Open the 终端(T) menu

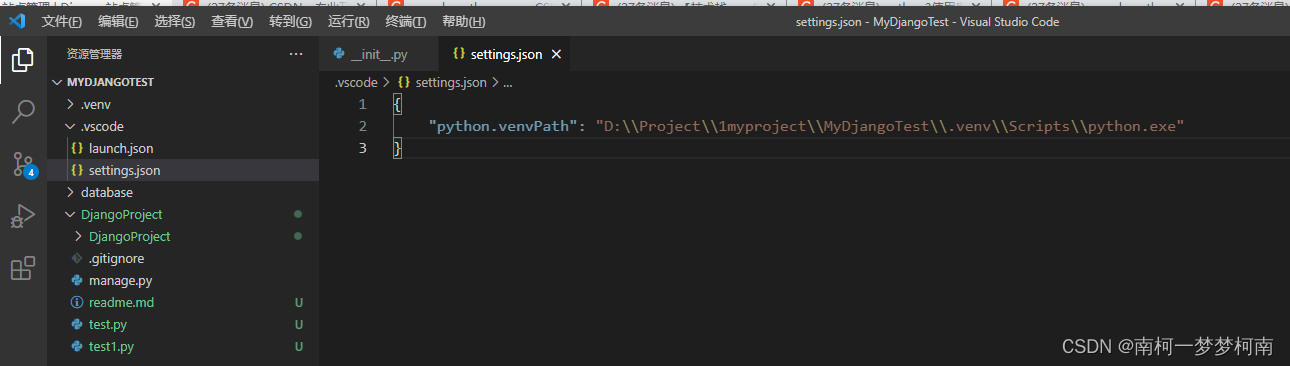coord(405,21)
